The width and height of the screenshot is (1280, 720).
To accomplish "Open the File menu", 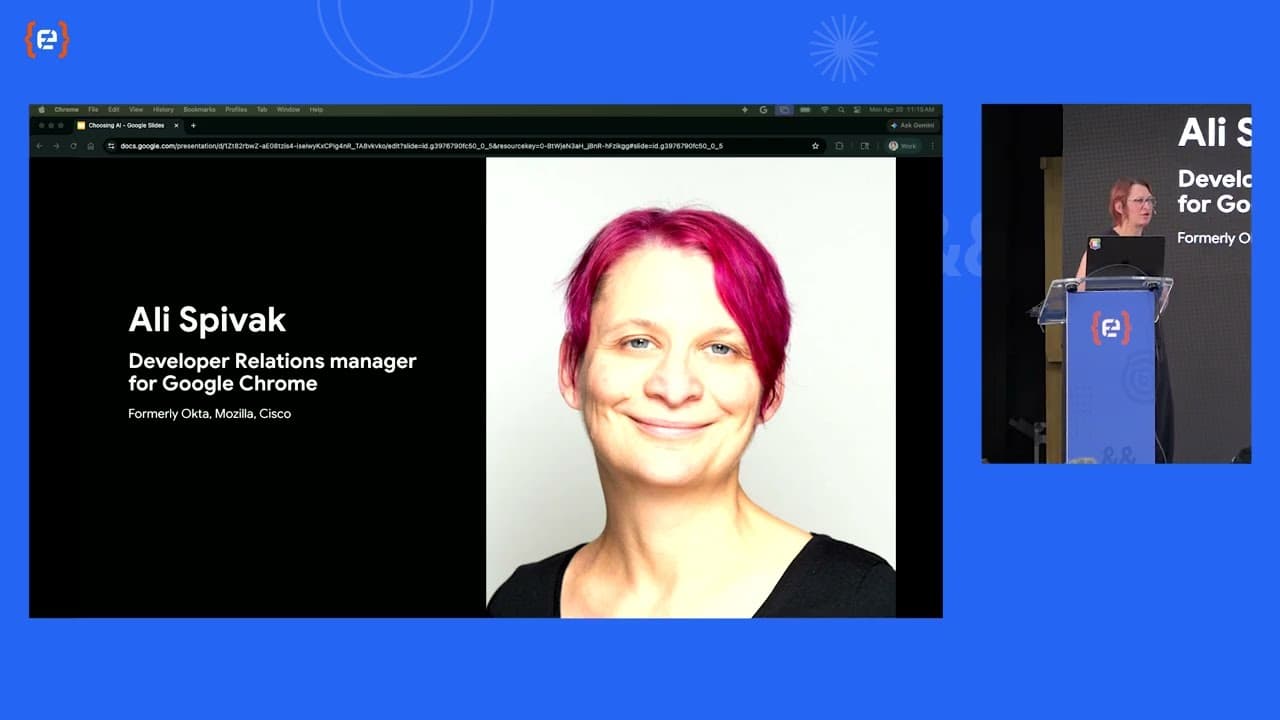I will (93, 110).
